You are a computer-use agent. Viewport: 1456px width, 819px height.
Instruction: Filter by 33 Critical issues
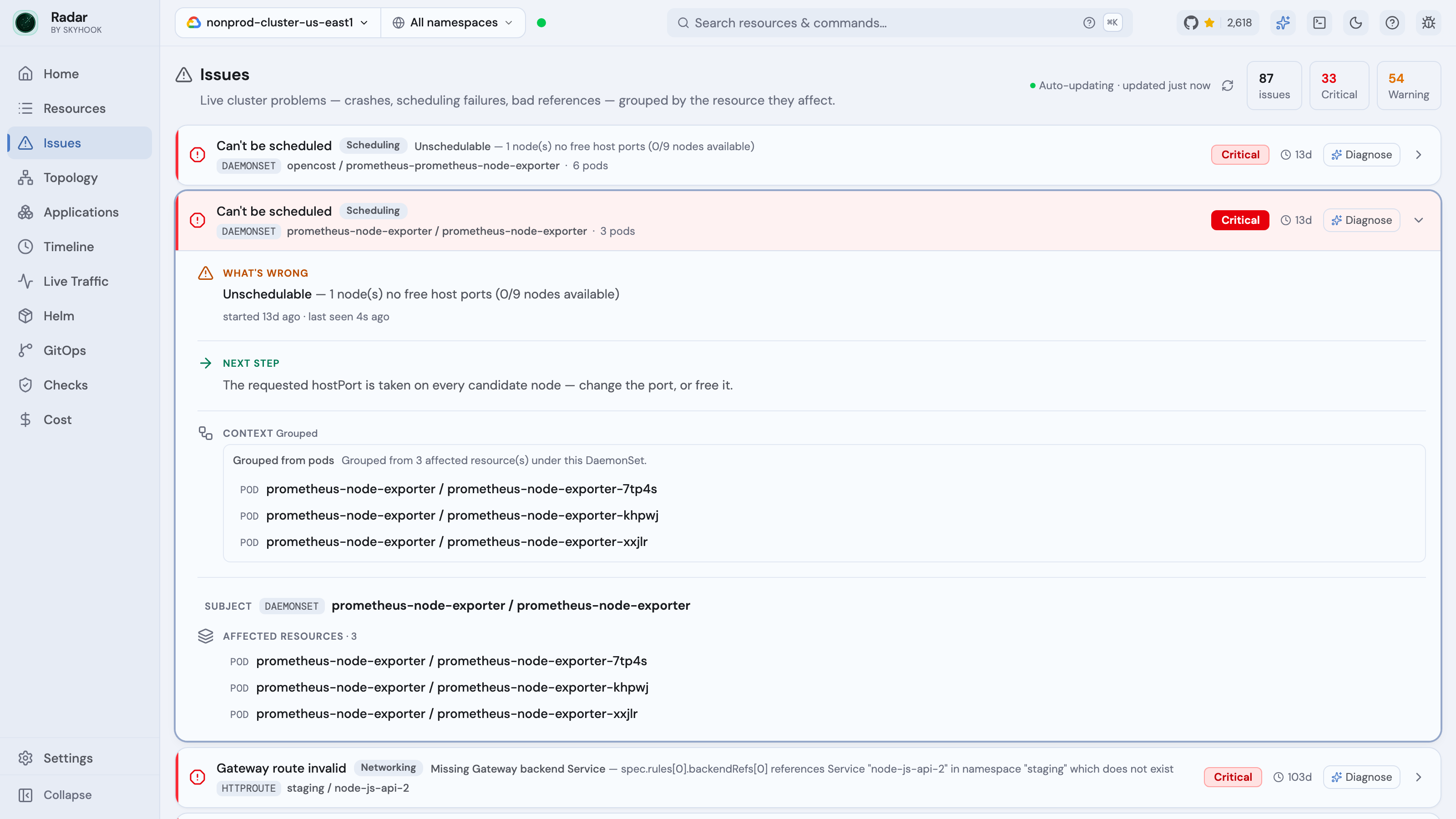[x=1339, y=86]
